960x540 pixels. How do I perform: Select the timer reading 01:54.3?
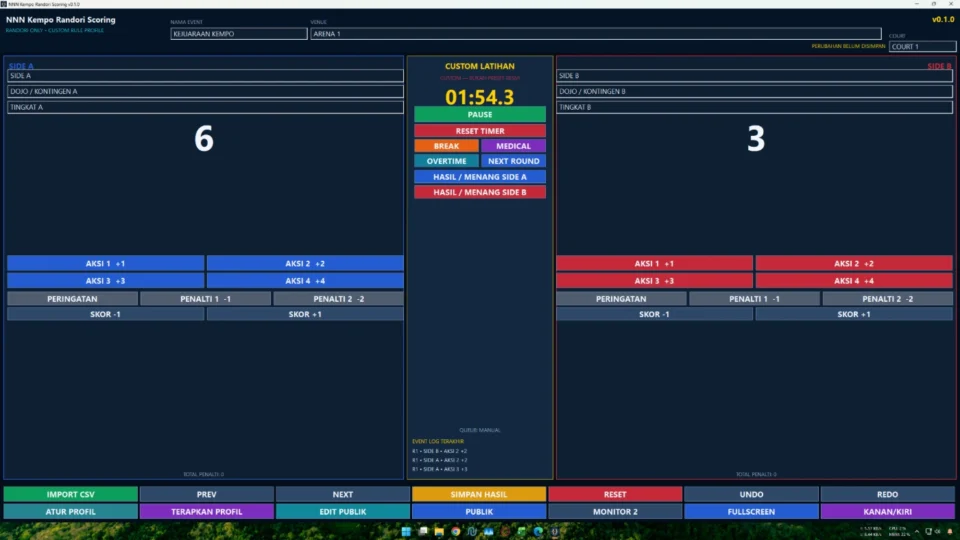[x=479, y=97]
